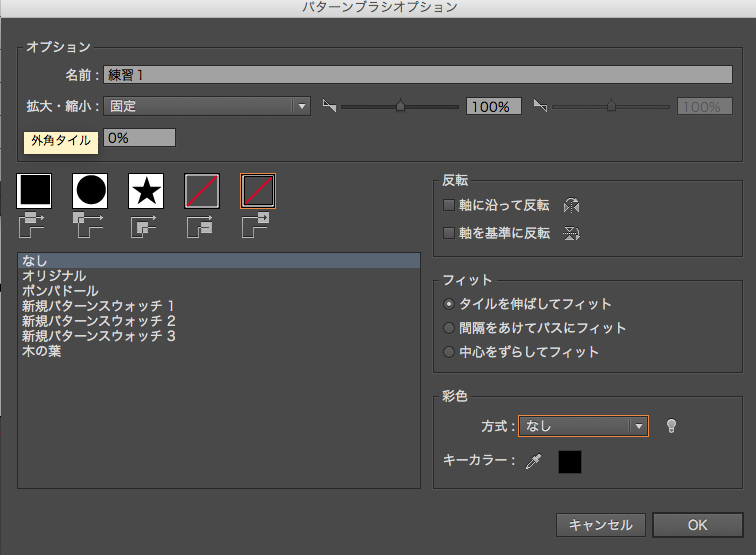Choose 木の葉 in the pattern list
The image size is (756, 555).
219,351
